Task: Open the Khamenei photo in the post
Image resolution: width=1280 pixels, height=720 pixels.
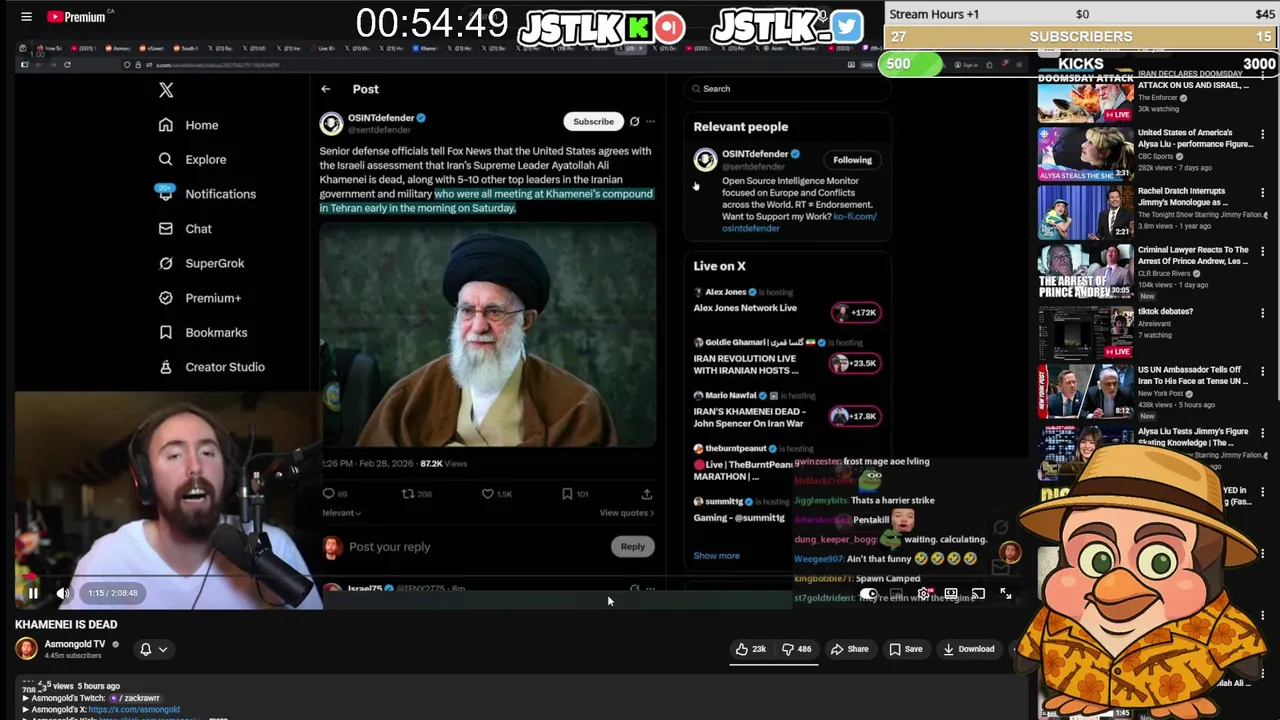Action: (488, 335)
